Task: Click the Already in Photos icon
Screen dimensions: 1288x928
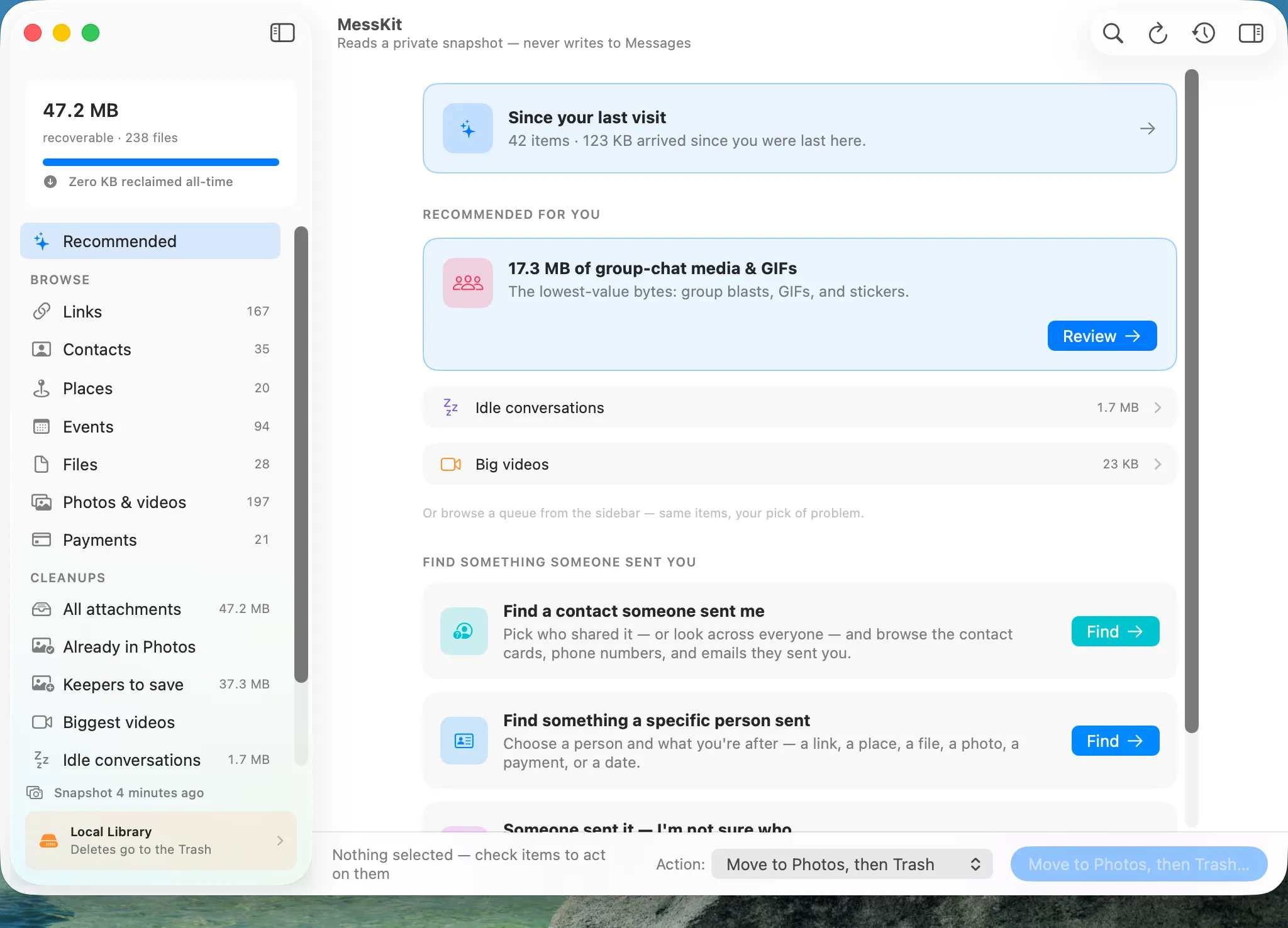Action: click(x=43, y=646)
